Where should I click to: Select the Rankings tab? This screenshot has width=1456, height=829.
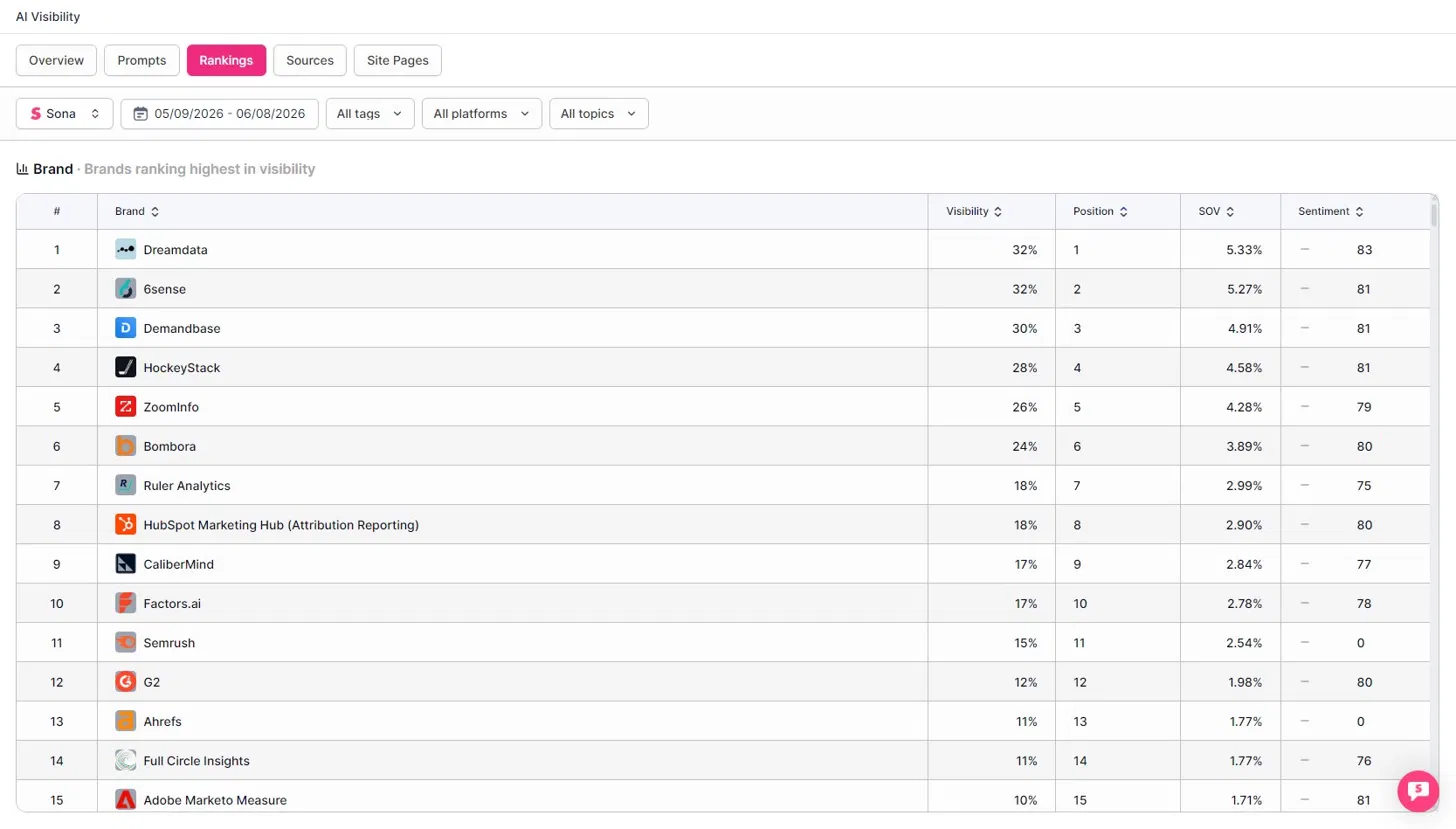(x=226, y=60)
